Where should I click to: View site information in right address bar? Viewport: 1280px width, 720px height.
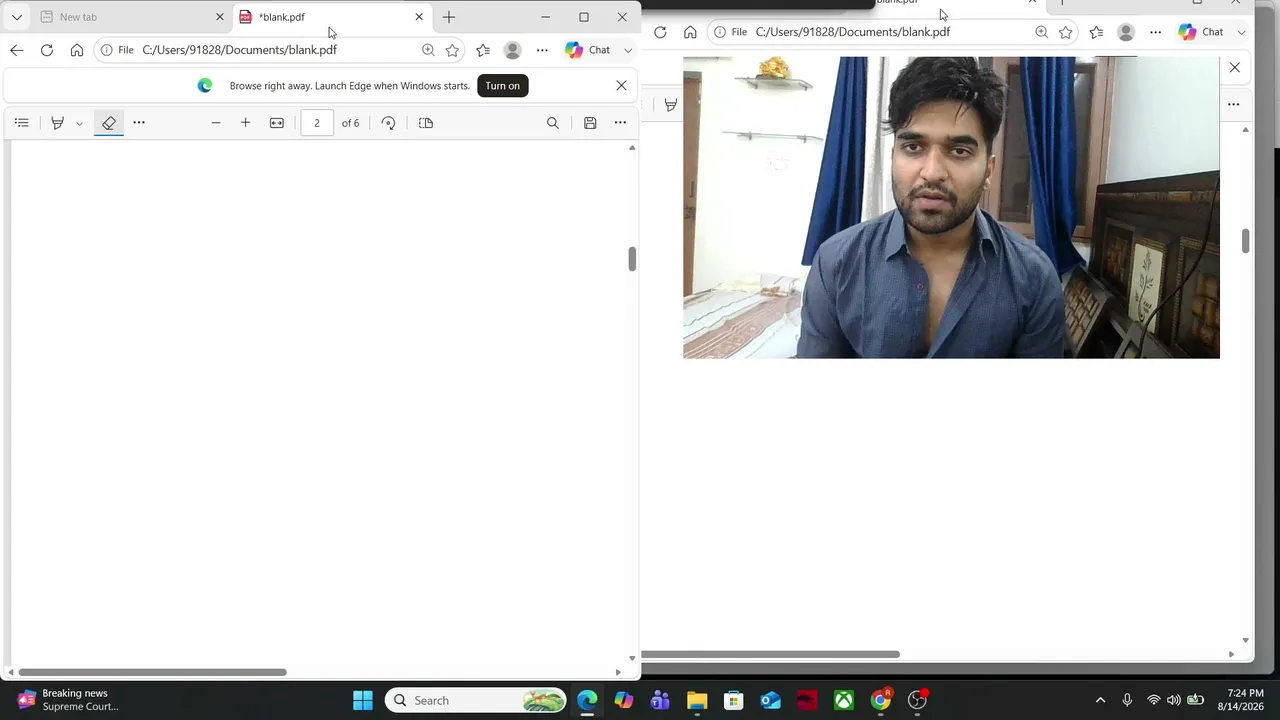click(730, 32)
